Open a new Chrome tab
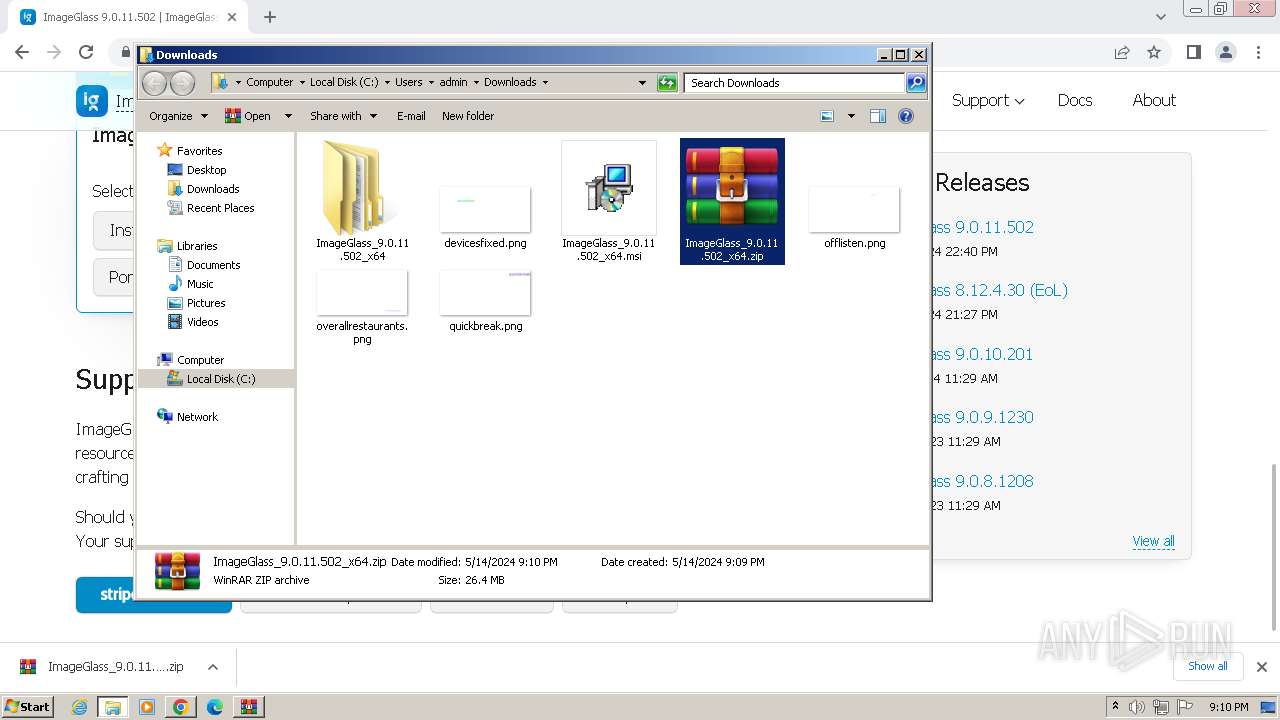Image resolution: width=1280 pixels, height=720 pixels. [x=270, y=17]
